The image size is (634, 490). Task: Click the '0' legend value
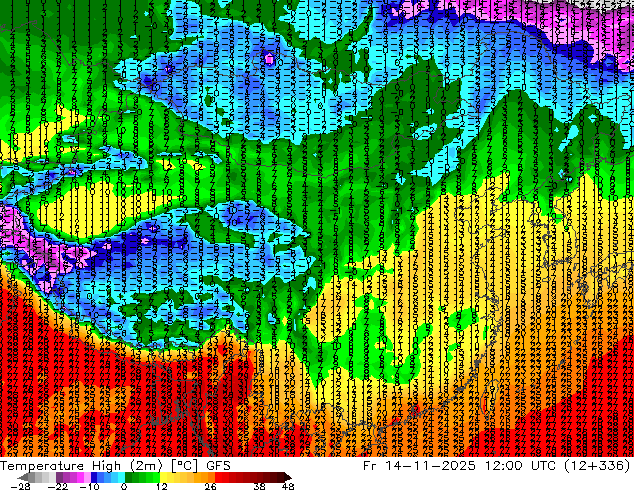[124, 486]
